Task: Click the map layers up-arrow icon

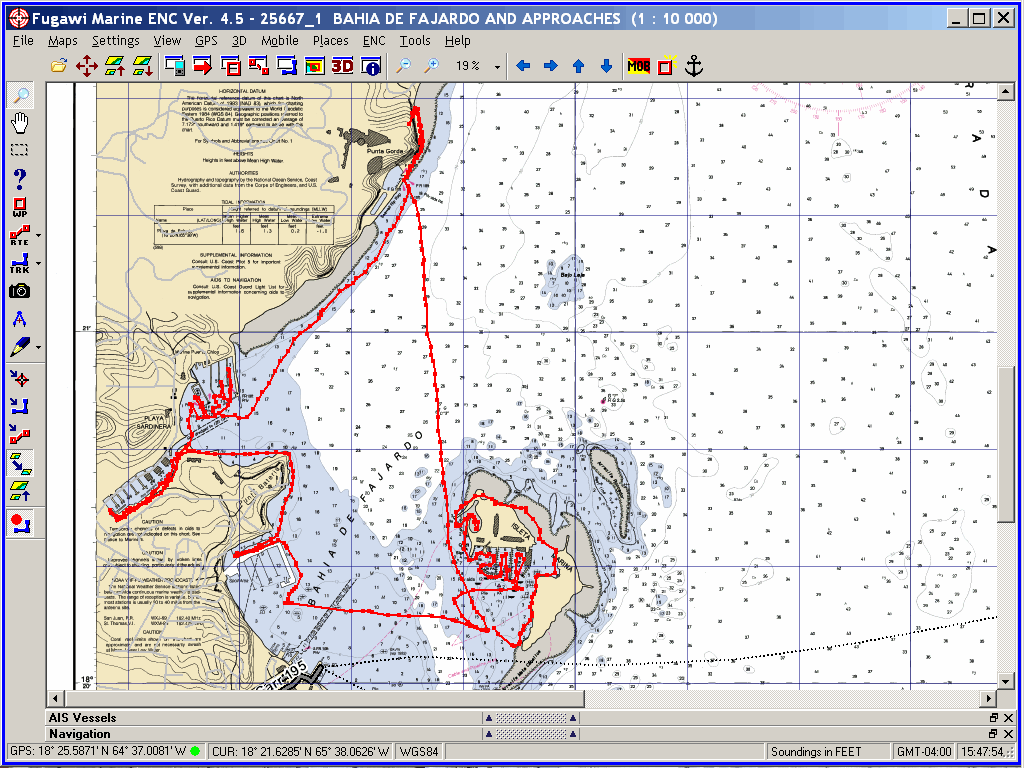Action: (x=115, y=65)
